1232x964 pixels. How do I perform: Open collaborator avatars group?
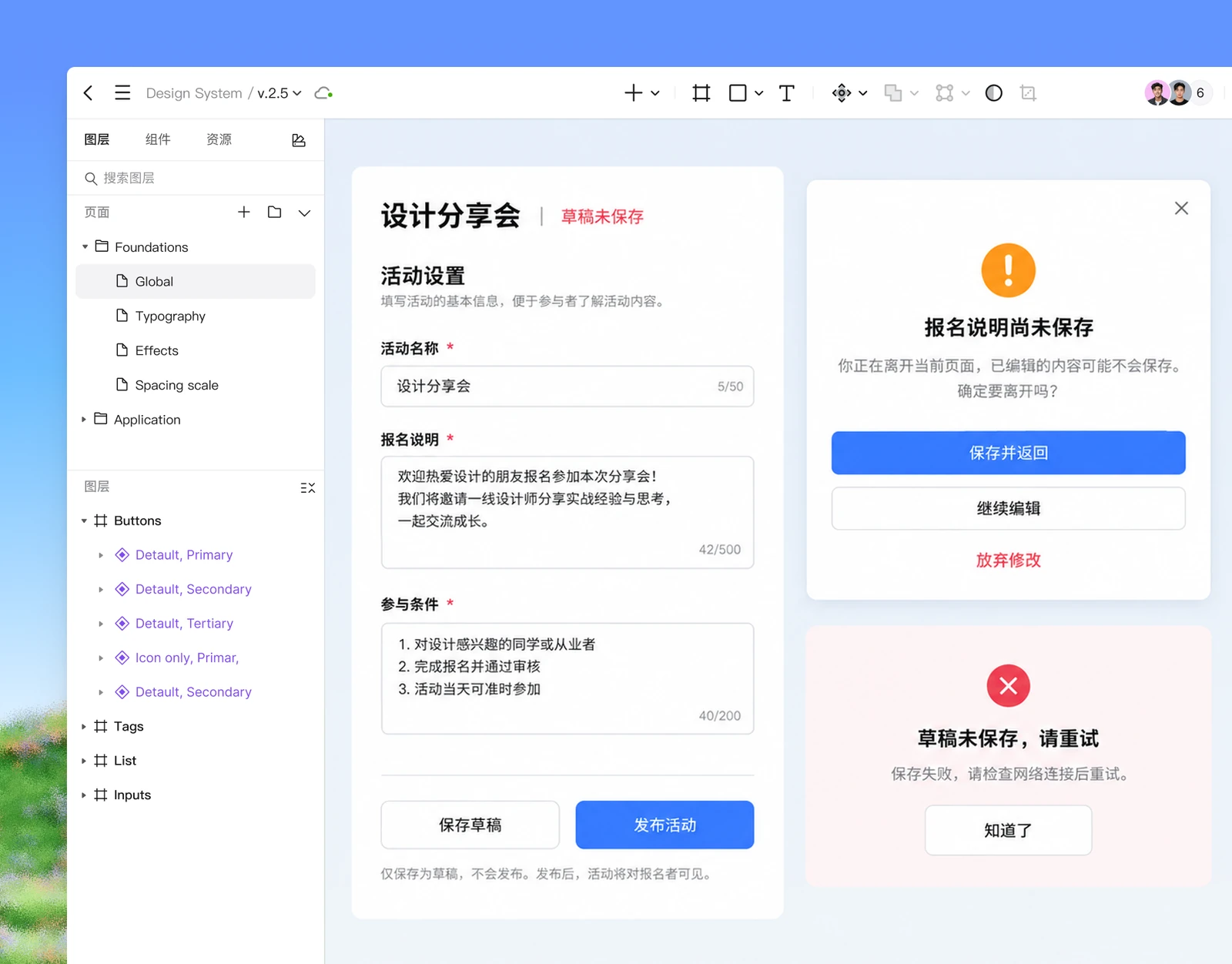click(x=1168, y=93)
